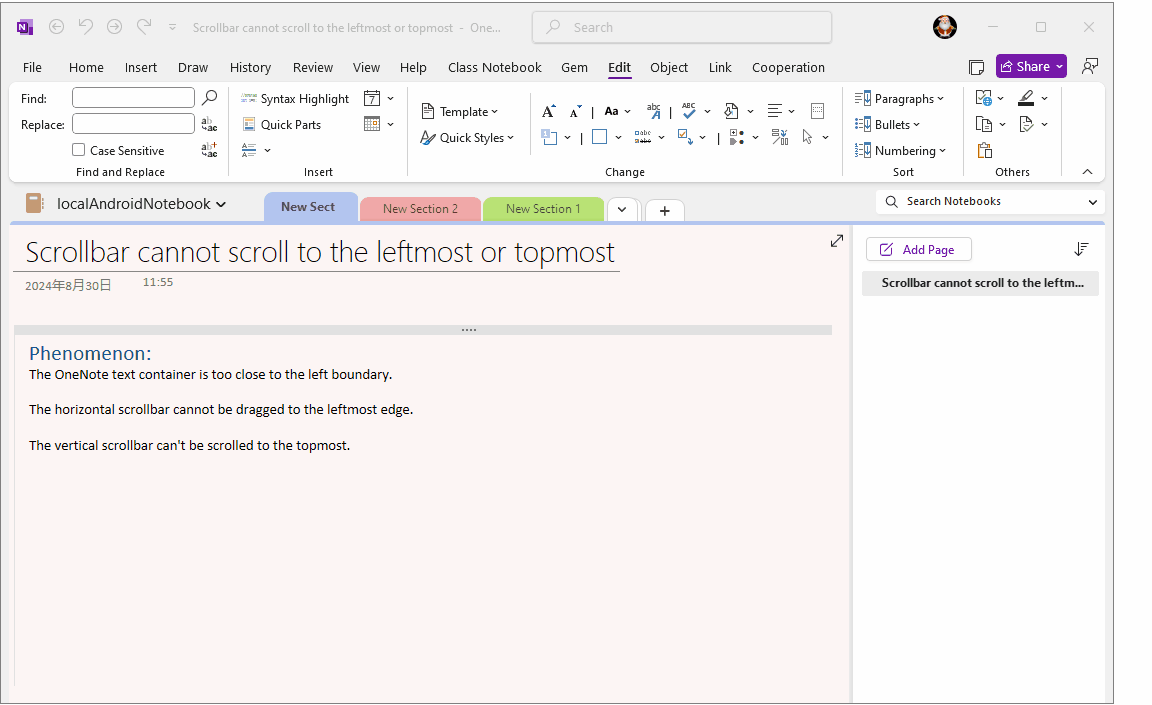1152x705 pixels.
Task: Open the Bullets sort dropdown
Action: coord(888,125)
